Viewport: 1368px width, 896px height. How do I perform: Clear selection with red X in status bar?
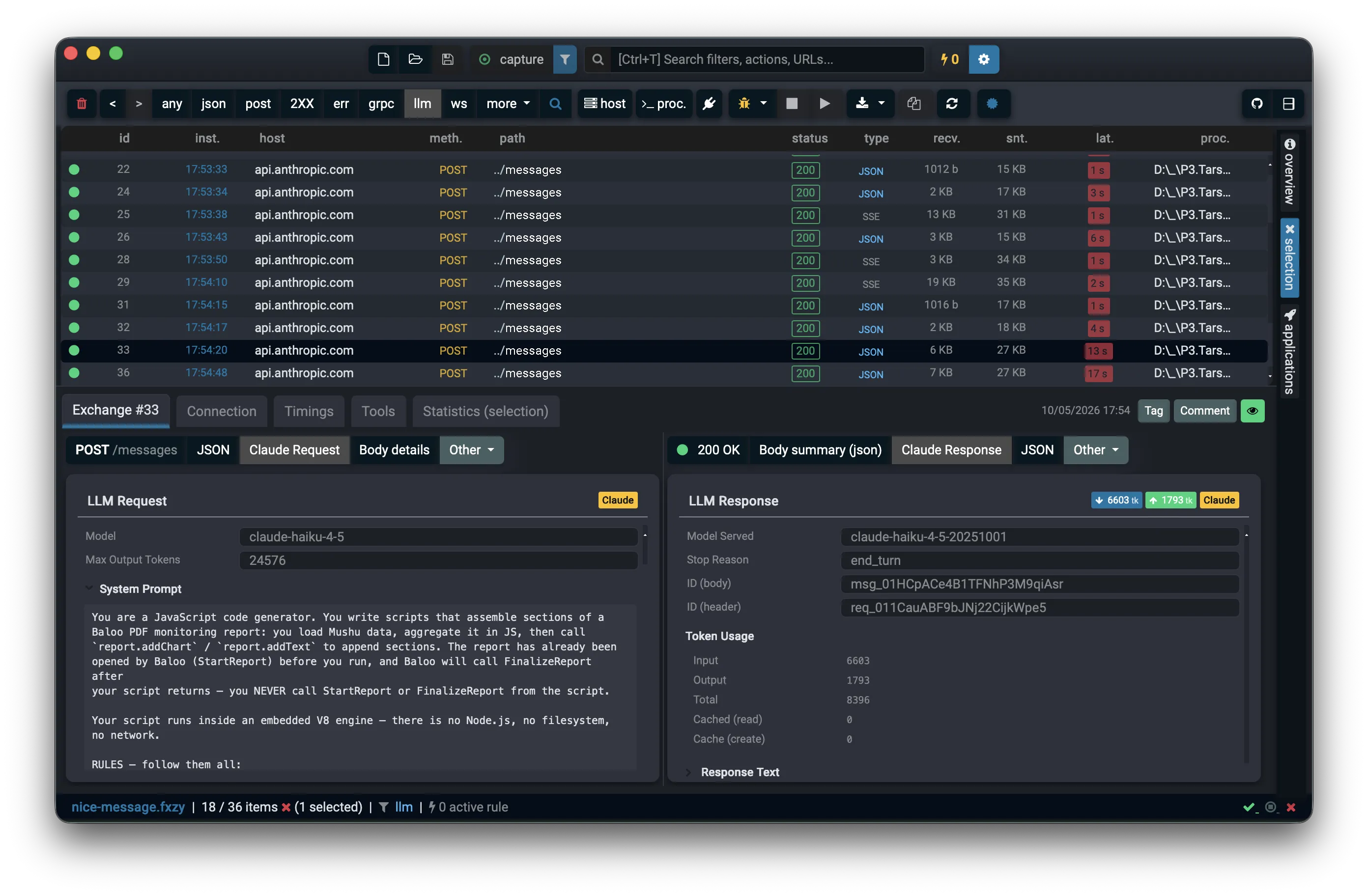tap(285, 808)
